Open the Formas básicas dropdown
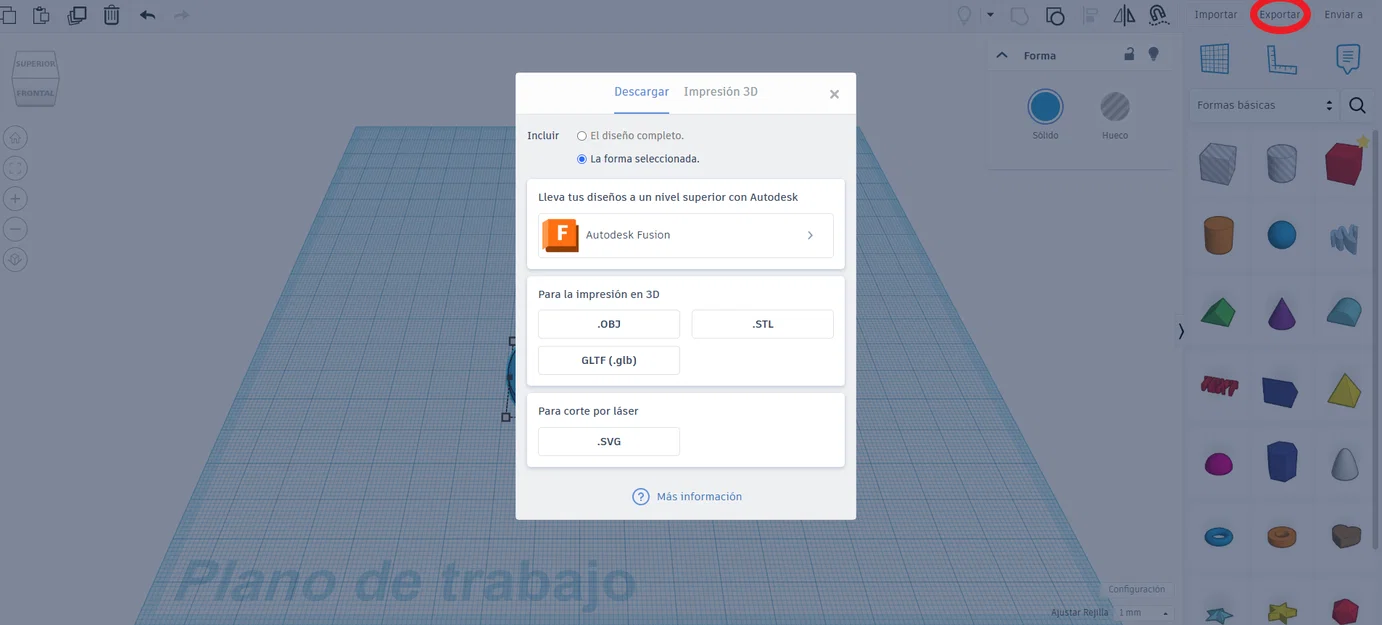The width and height of the screenshot is (1382, 625). (1264, 105)
